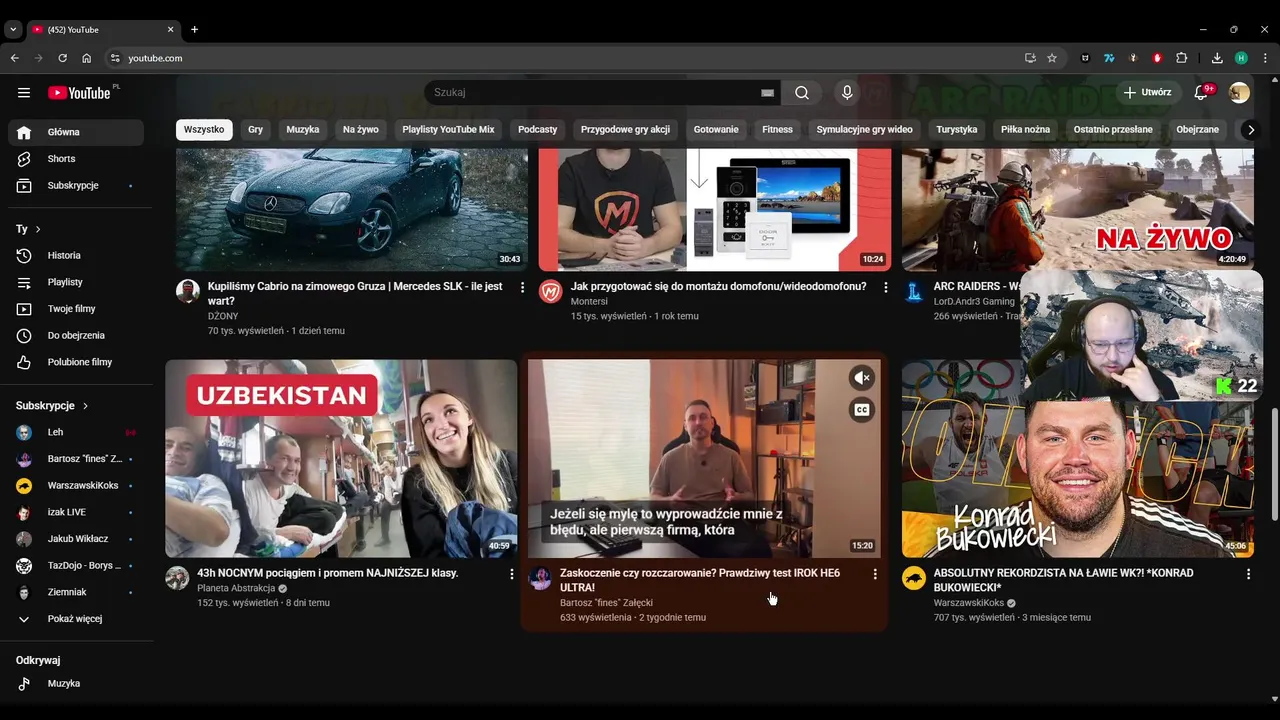The image size is (1280, 720).
Task: Open options menu for KONRAD BUKOWIECKI video
Action: click(x=1248, y=574)
